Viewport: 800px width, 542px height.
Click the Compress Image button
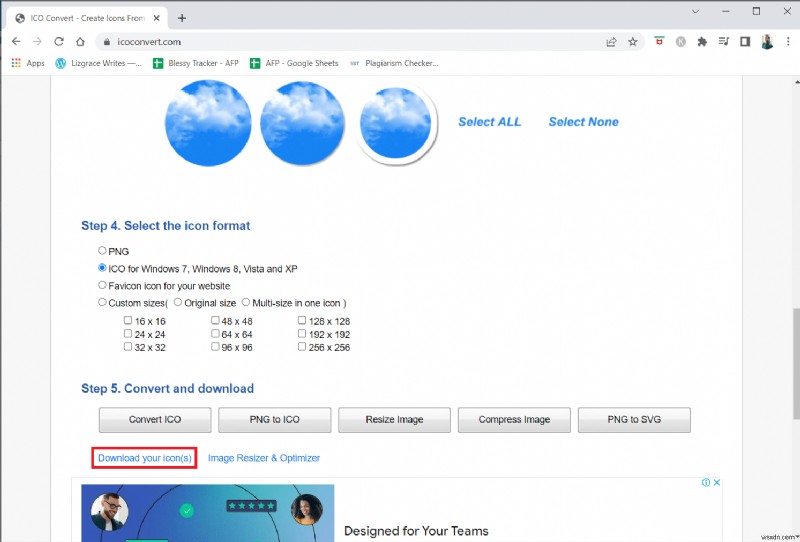[x=514, y=420]
